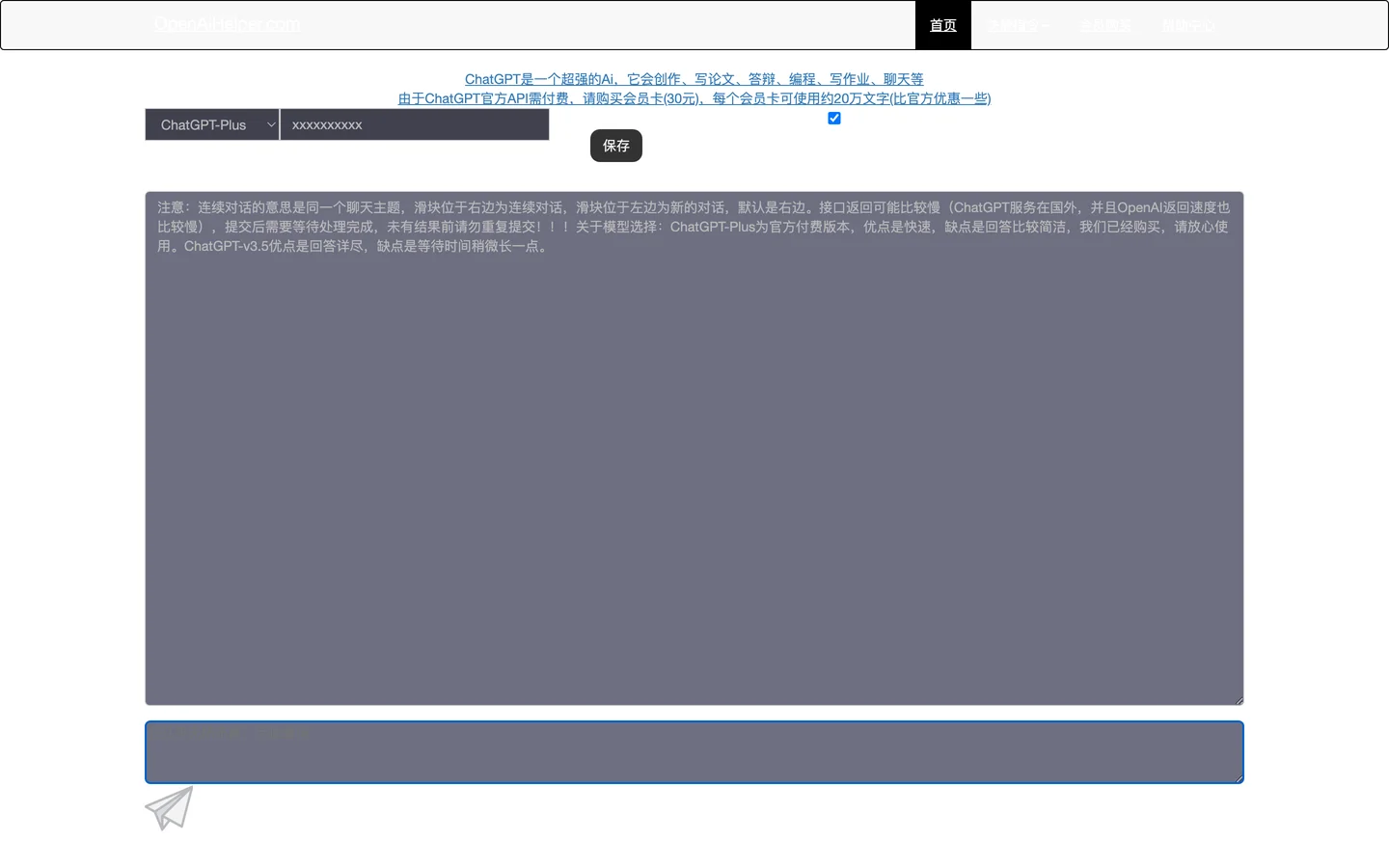
Task: Open the 会员购买 navigation item
Action: click(x=1105, y=25)
